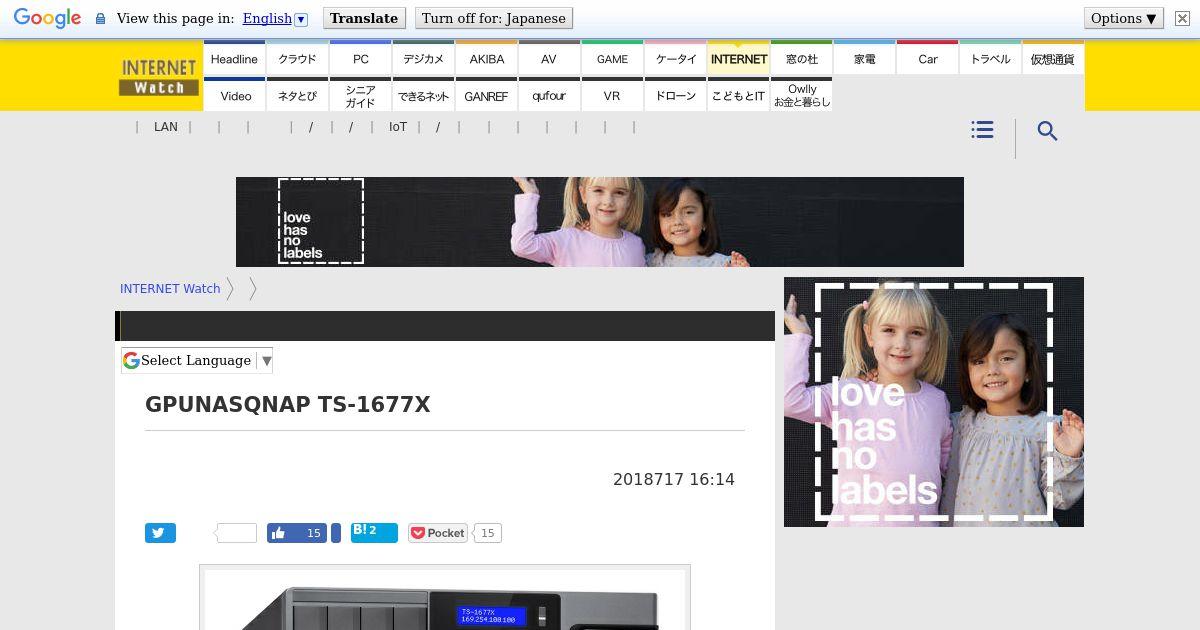Open the シニアガイド tab

(360, 95)
